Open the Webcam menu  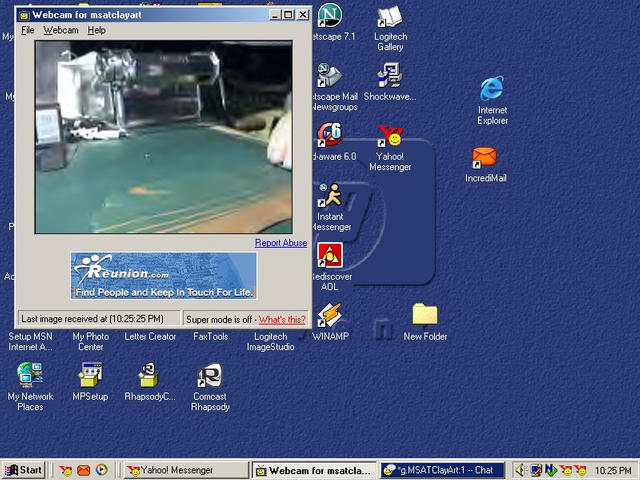click(61, 30)
